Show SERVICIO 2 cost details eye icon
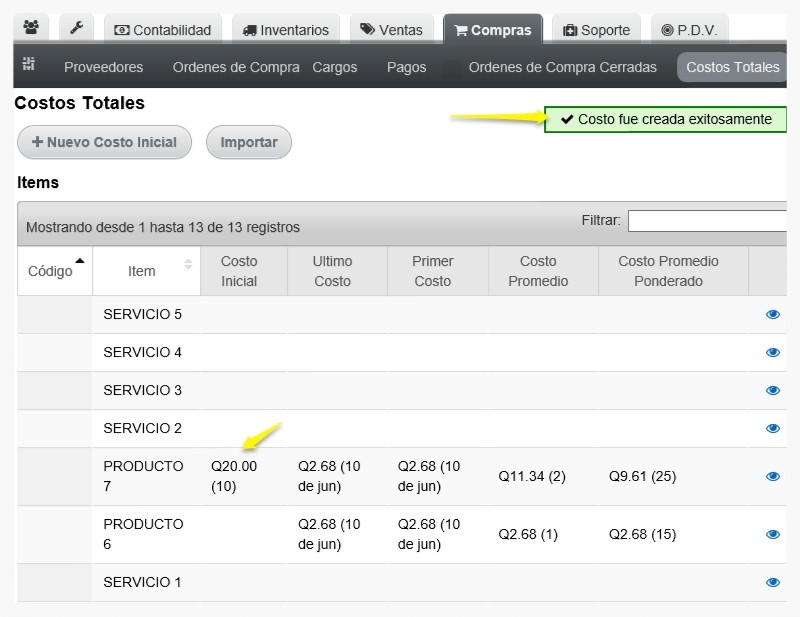This screenshot has width=800, height=617. (x=772, y=428)
